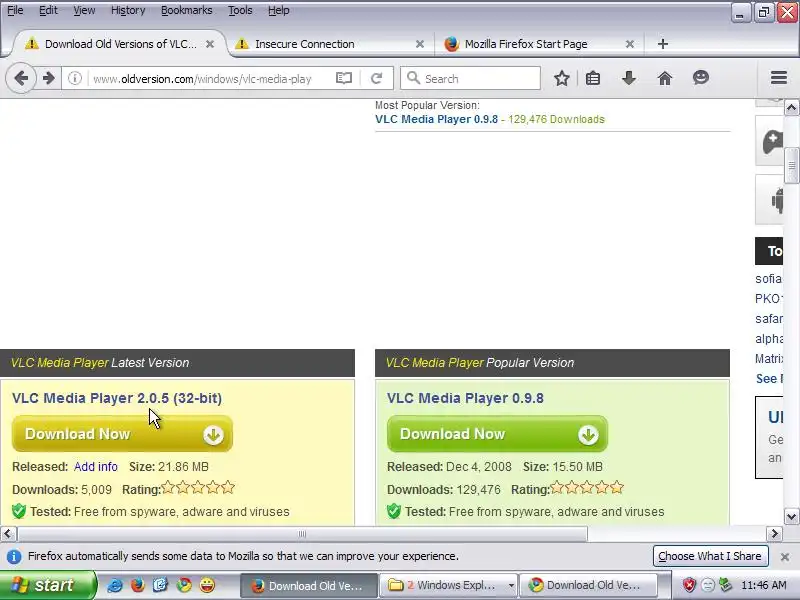Switch to Chrome Download Old Ve... taskbar window
Viewport: 800px width, 600px height.
point(588,585)
